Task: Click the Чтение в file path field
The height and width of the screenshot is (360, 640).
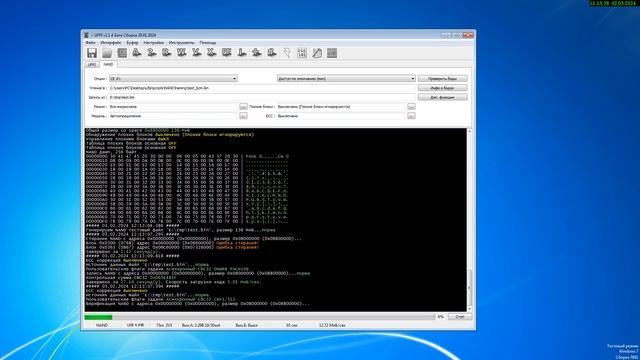Action: pos(262,88)
